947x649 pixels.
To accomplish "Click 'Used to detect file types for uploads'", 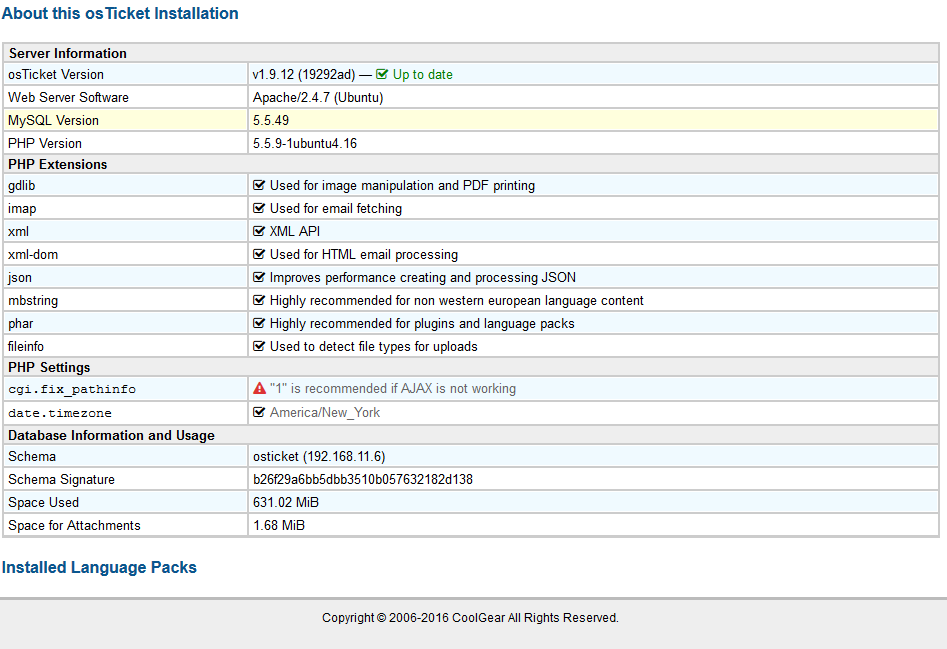I will [374, 346].
